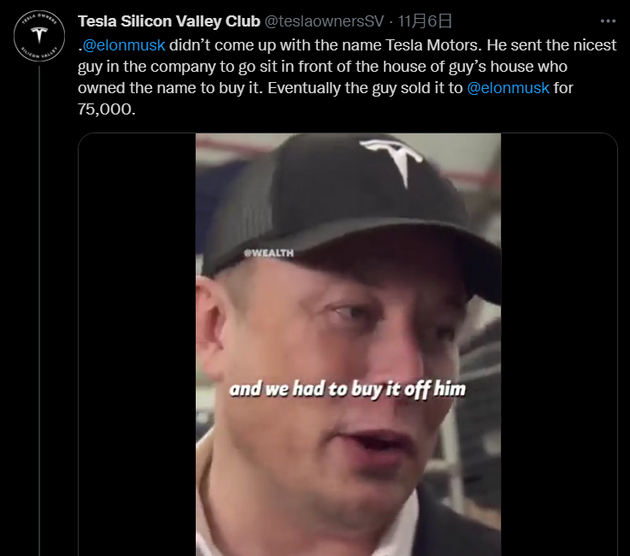The image size is (630, 556).
Task: Click the @WEALTH watermark in the video
Action: coord(269,253)
